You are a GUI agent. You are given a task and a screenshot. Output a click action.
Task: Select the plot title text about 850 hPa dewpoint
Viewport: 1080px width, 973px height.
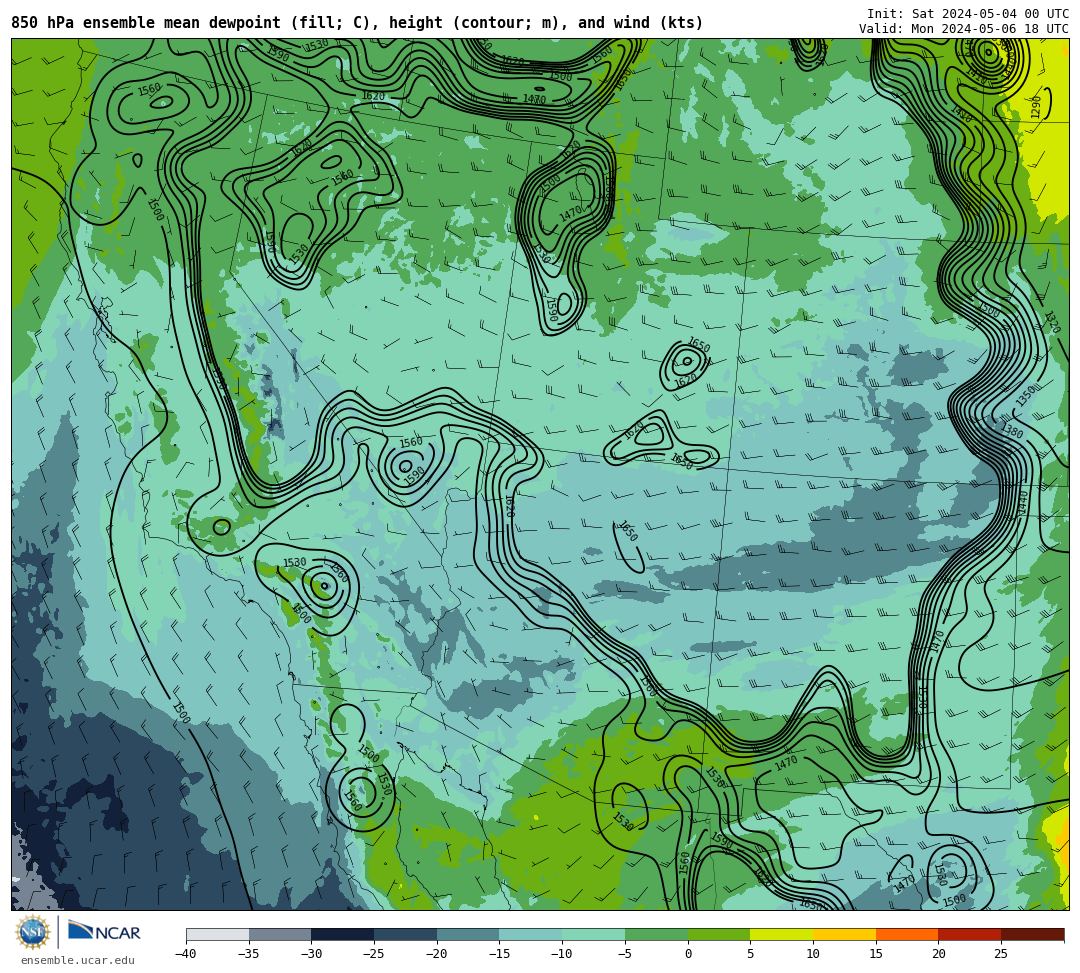tap(357, 23)
